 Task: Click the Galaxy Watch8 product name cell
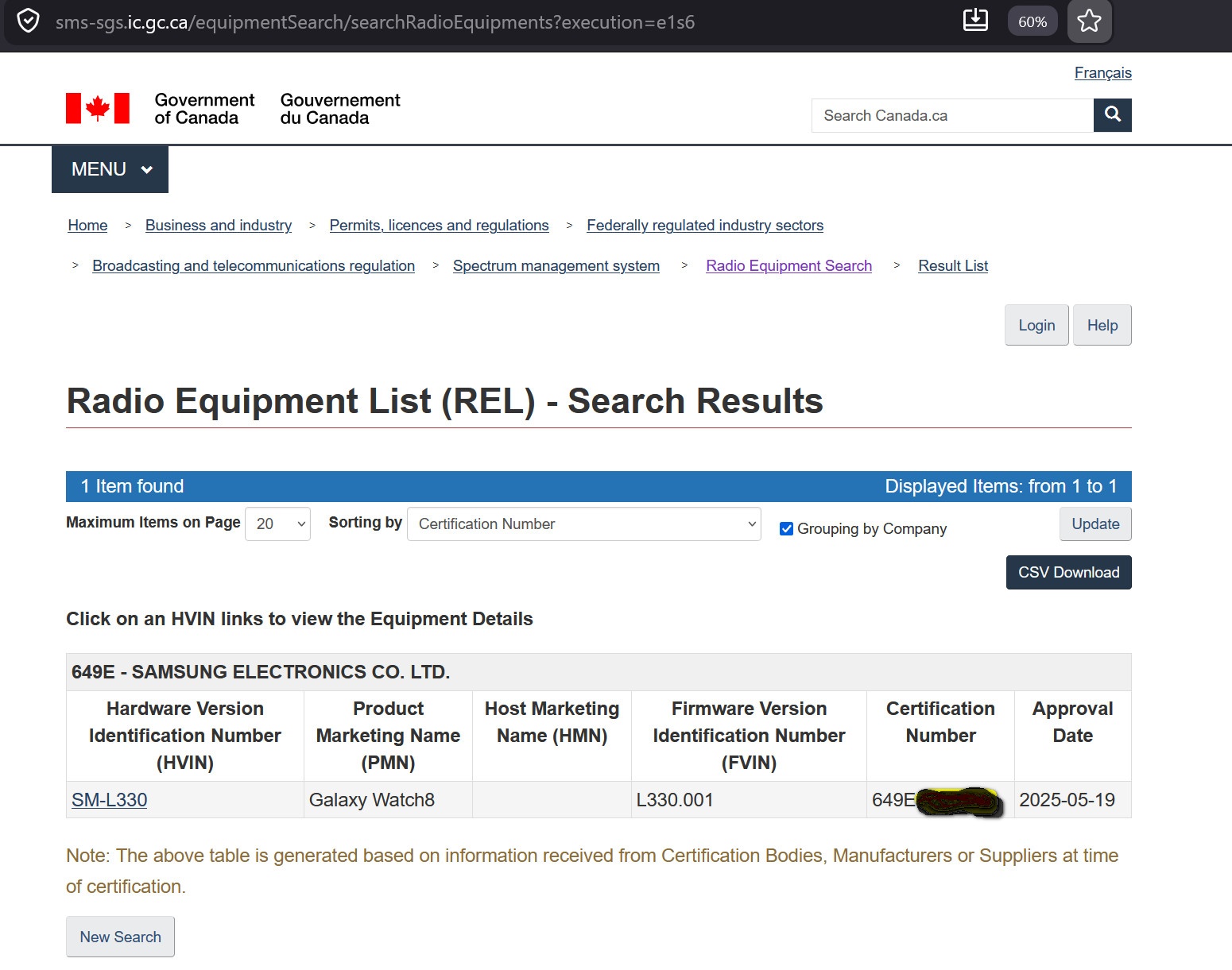[x=388, y=800]
